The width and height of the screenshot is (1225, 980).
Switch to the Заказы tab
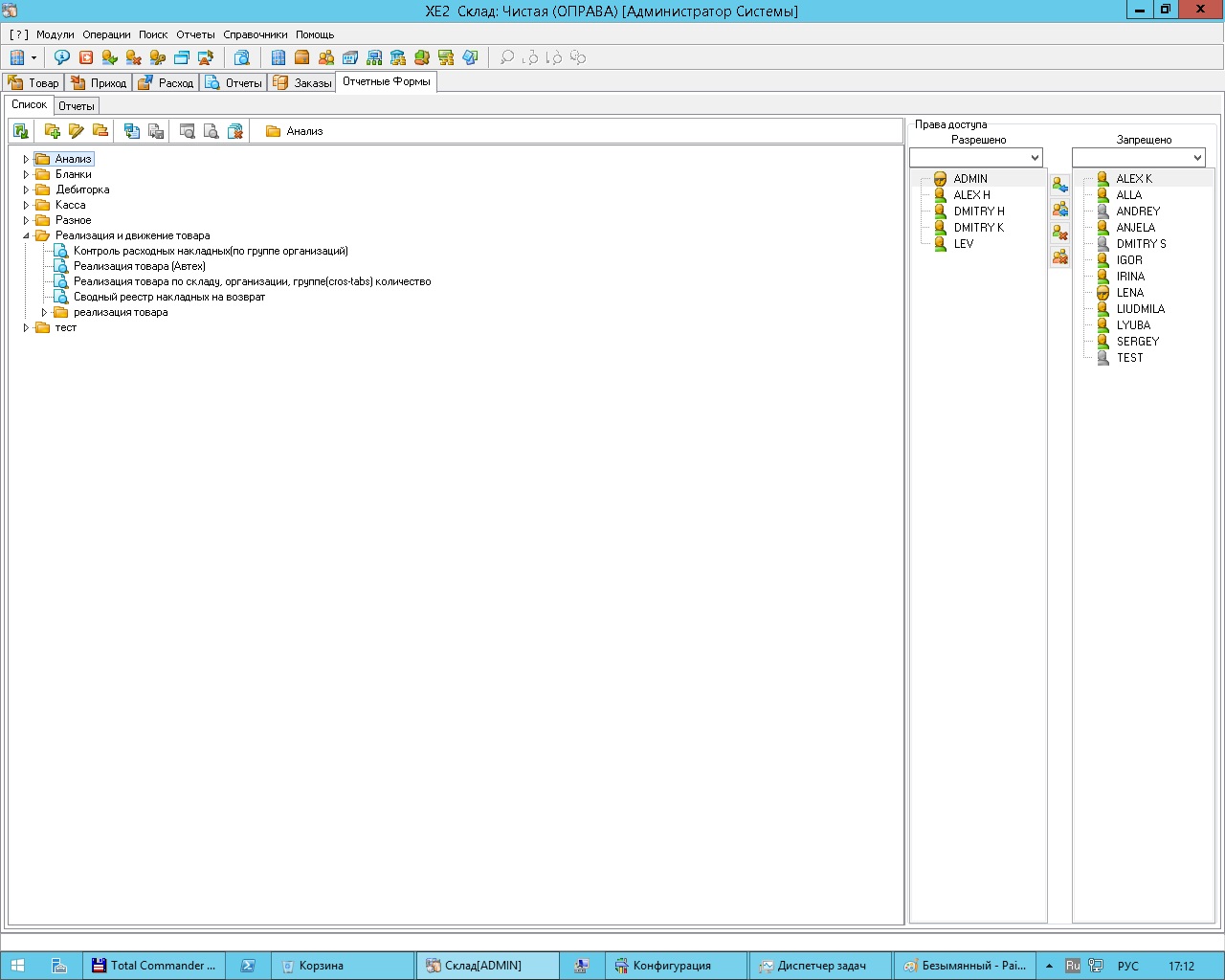pyautogui.click(x=302, y=83)
